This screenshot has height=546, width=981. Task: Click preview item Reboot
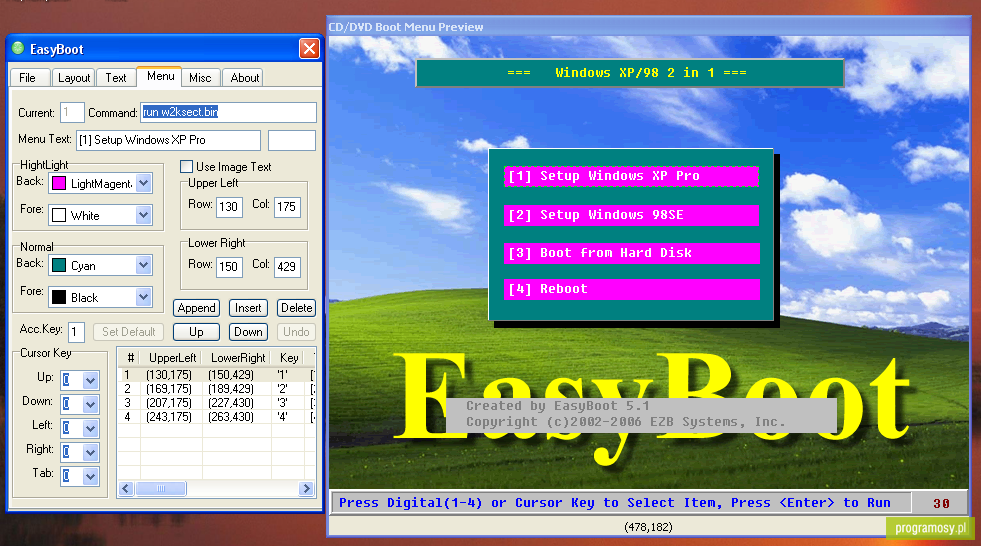631,289
